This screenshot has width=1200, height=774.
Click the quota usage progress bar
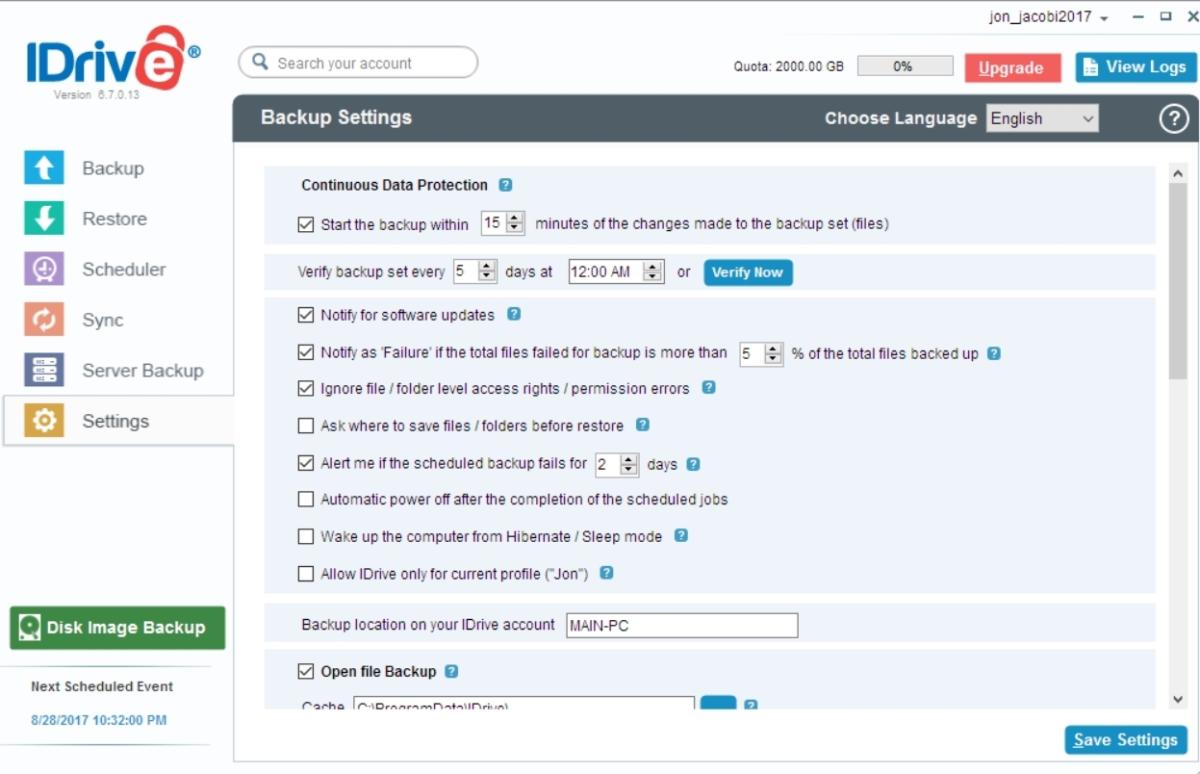(905, 67)
